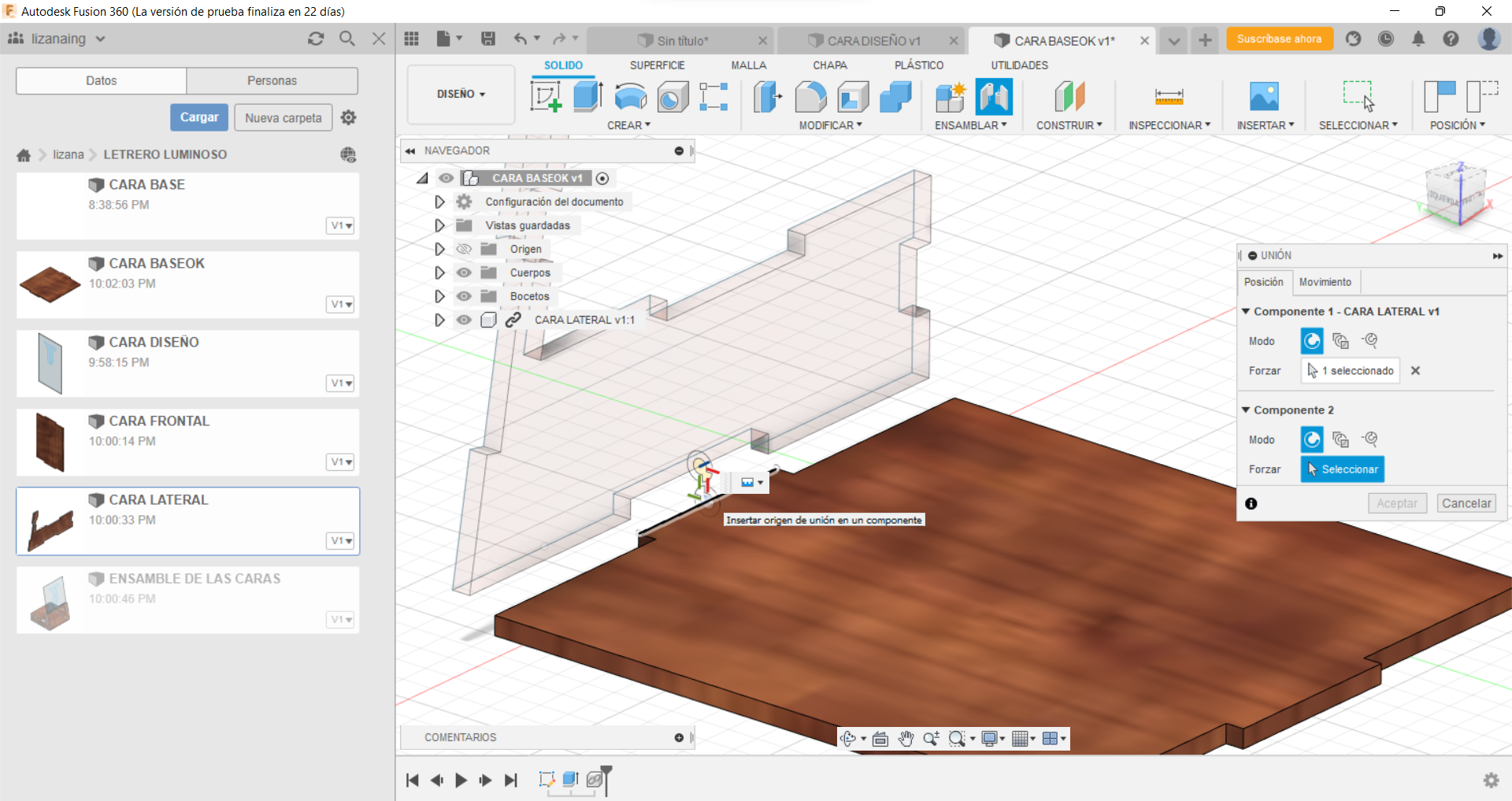Select the Shell tool
Image resolution: width=1512 pixels, height=801 pixels.
point(853,97)
